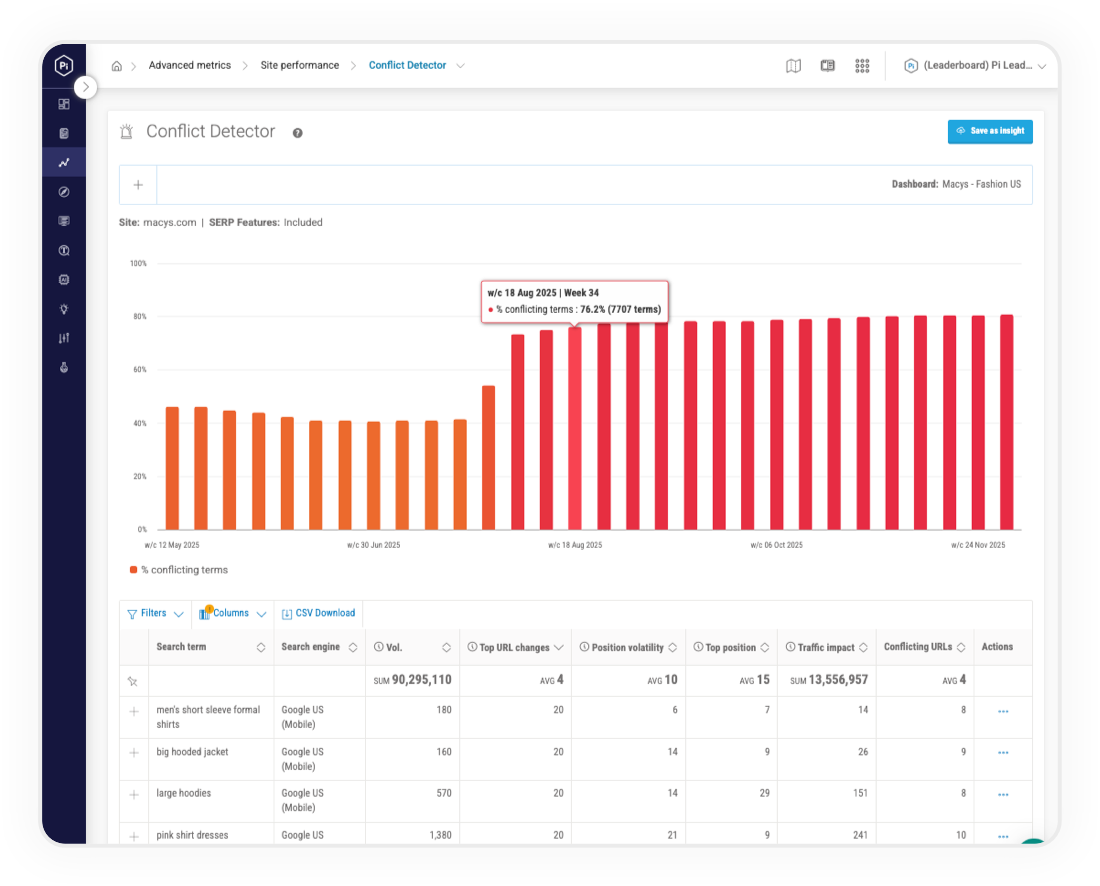This screenshot has width=1100, height=886.
Task: Click the Pi logo at sidebar top
Action: click(64, 64)
